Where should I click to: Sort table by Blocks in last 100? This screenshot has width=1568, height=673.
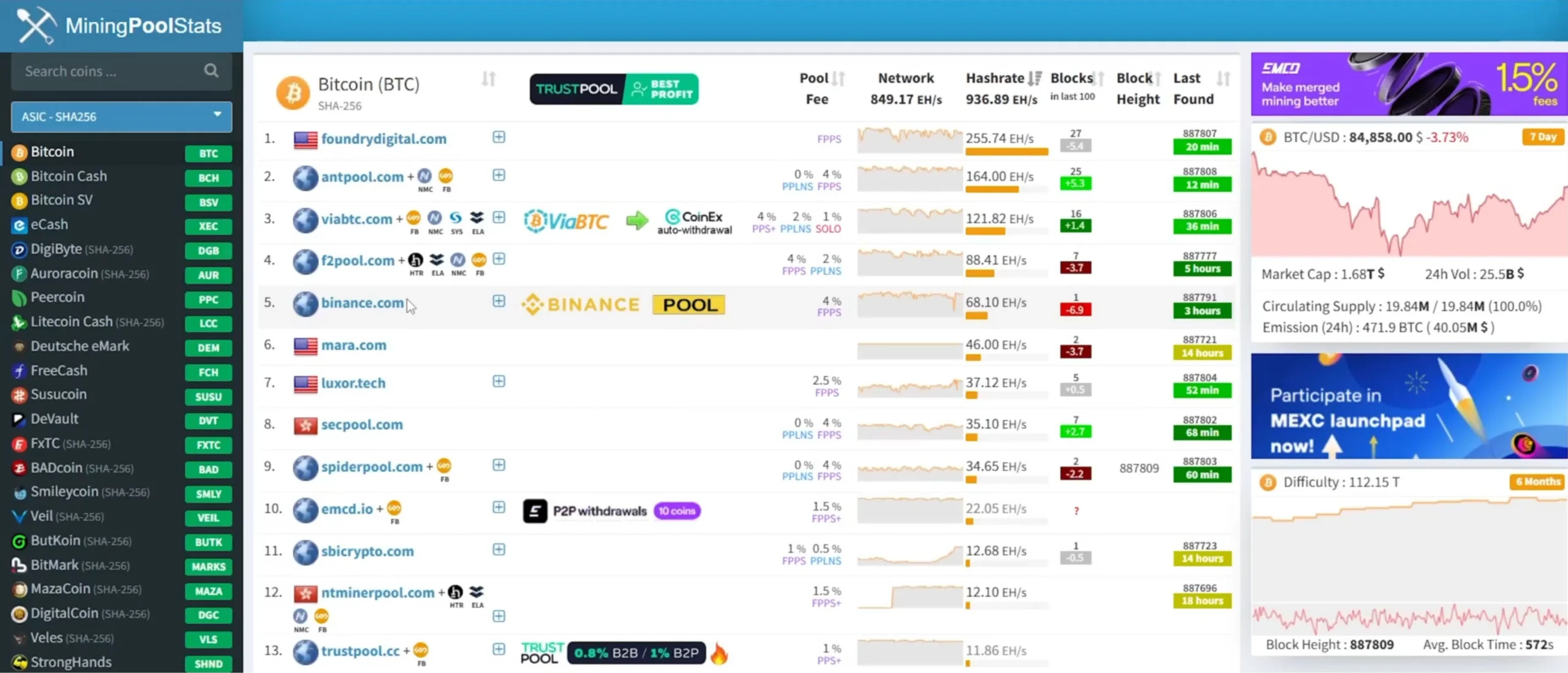tap(1099, 78)
